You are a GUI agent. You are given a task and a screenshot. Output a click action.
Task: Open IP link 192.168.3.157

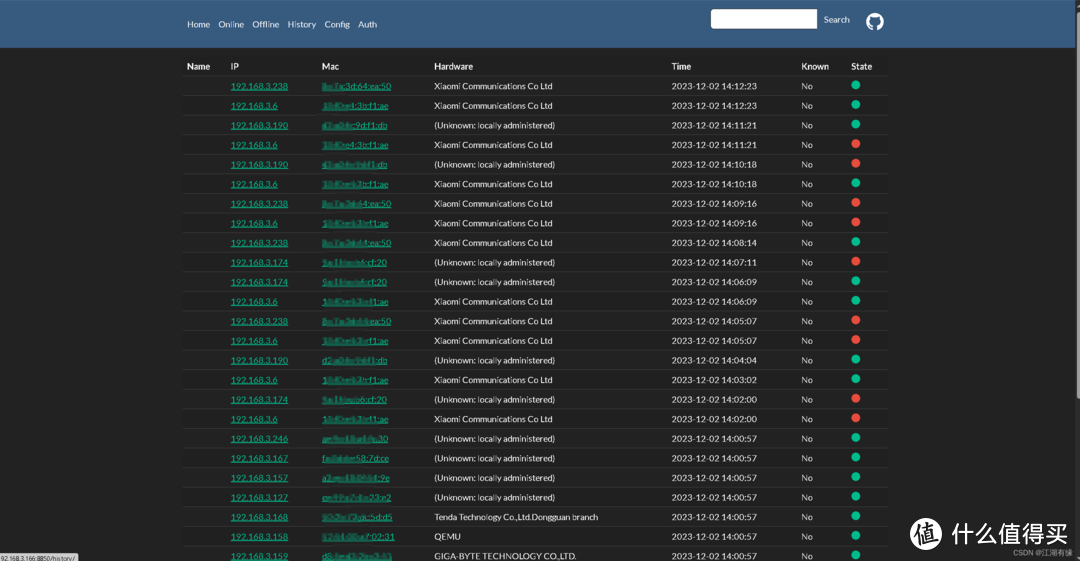(x=259, y=478)
